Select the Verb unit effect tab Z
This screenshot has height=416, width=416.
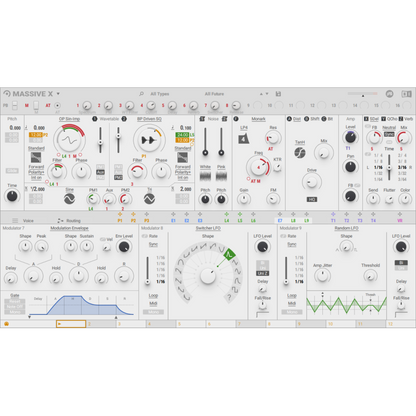click(406, 119)
